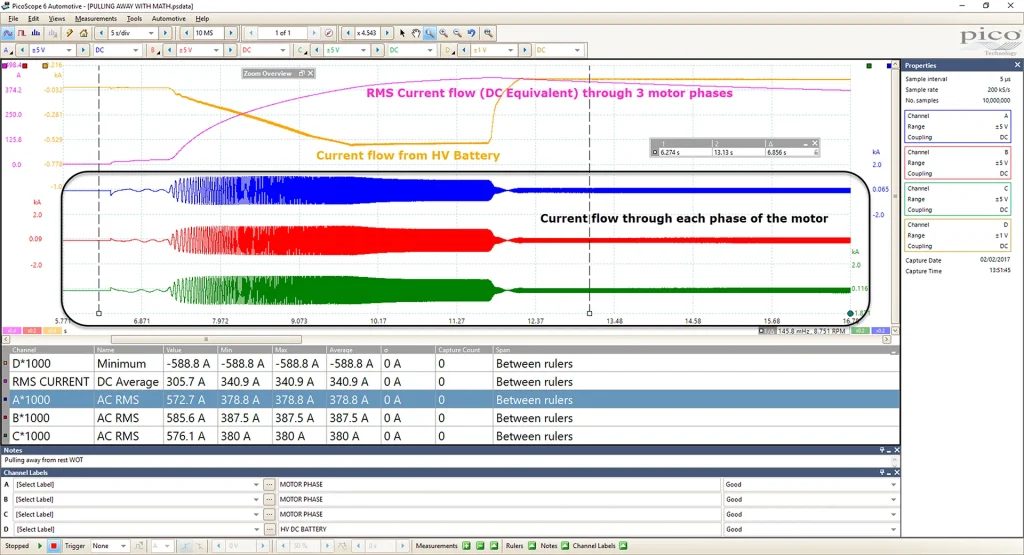Switch to Spectrum Mode icon

(36, 33)
